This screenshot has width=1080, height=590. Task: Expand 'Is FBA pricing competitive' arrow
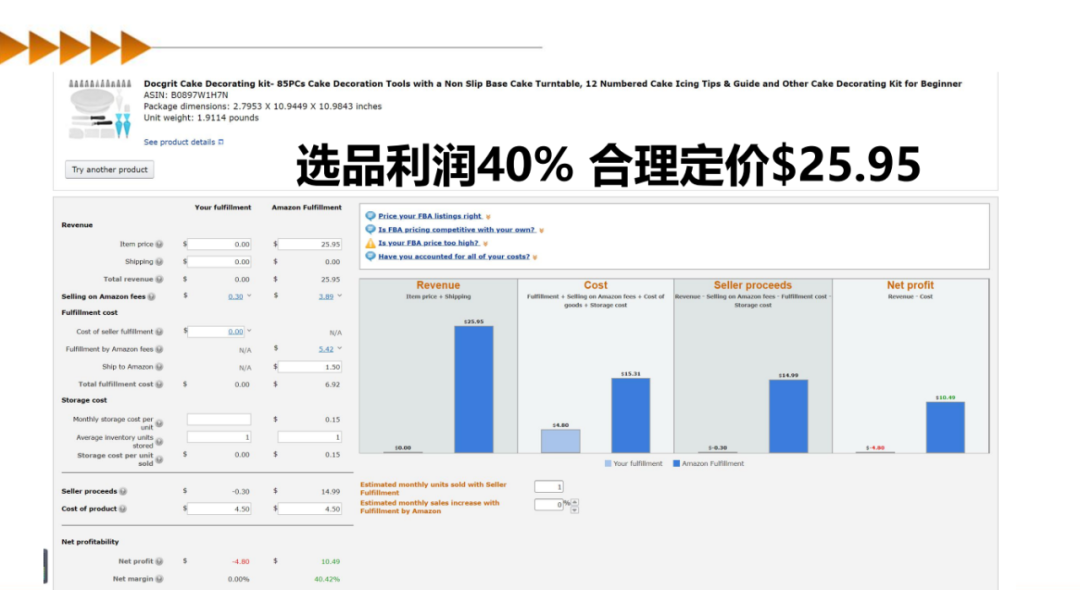[x=541, y=231]
